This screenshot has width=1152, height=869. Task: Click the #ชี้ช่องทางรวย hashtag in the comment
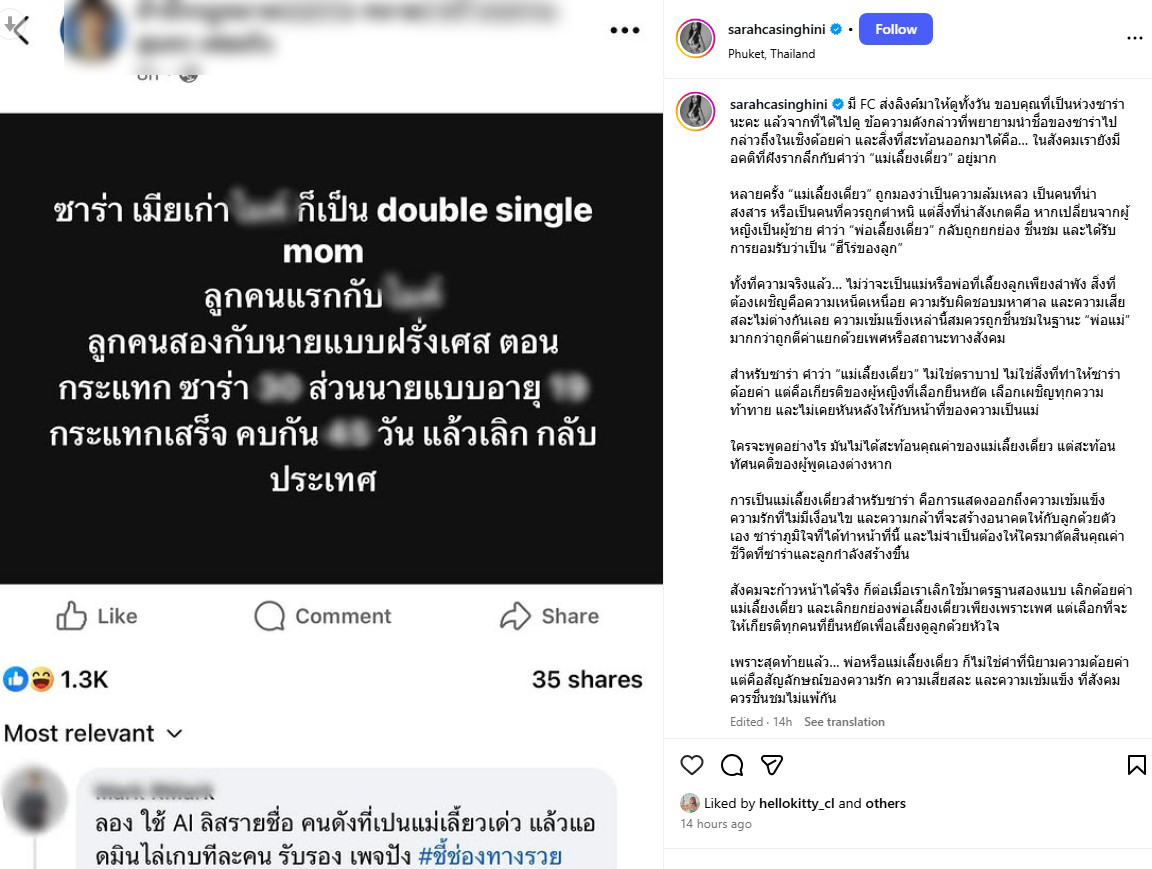(490, 856)
